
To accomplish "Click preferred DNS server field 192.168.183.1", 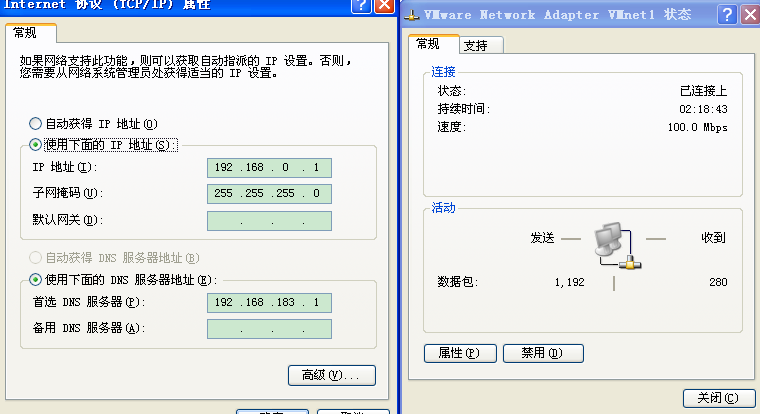I will point(269,303).
